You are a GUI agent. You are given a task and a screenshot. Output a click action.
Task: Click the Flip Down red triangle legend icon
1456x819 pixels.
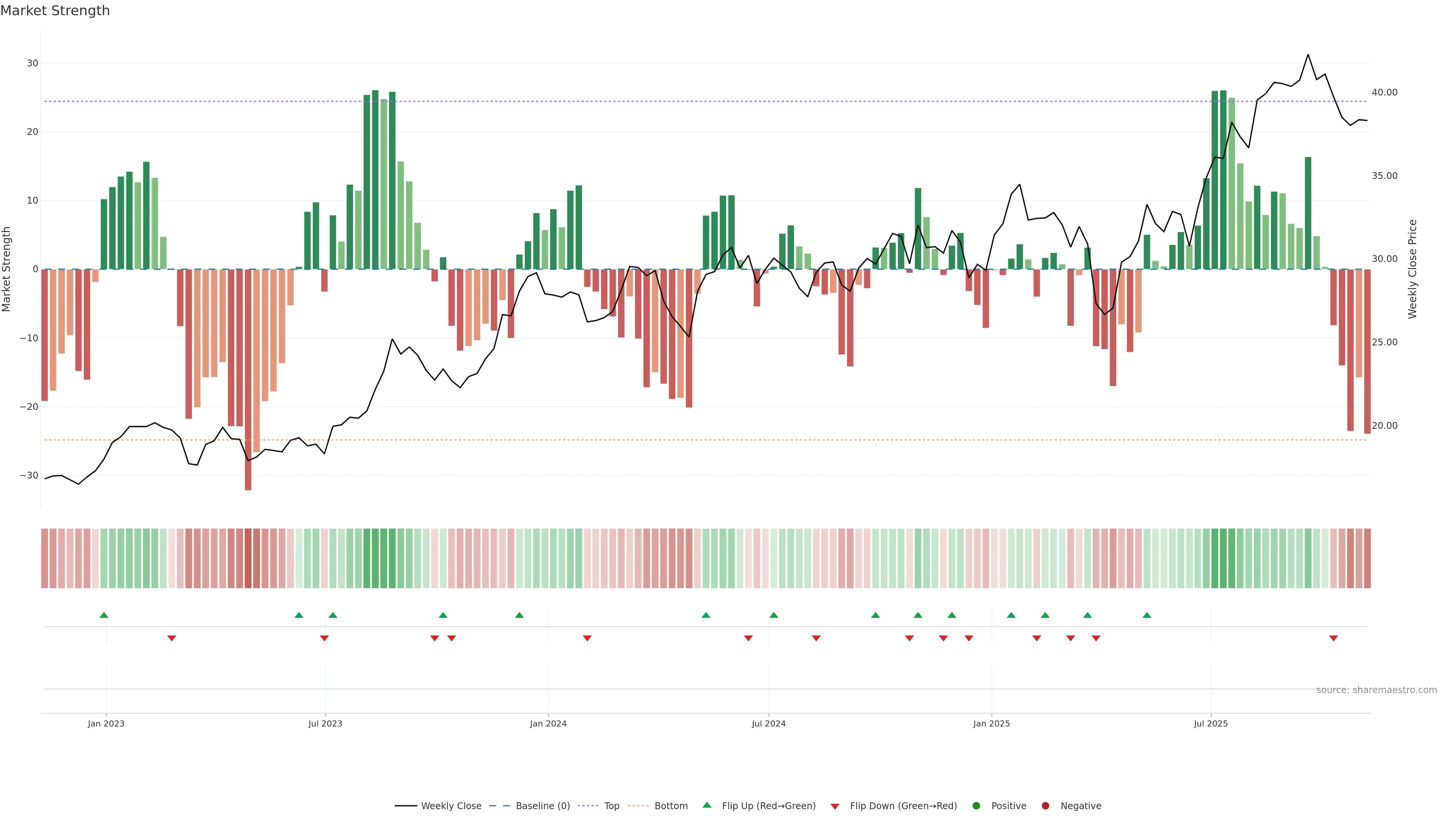(x=835, y=806)
